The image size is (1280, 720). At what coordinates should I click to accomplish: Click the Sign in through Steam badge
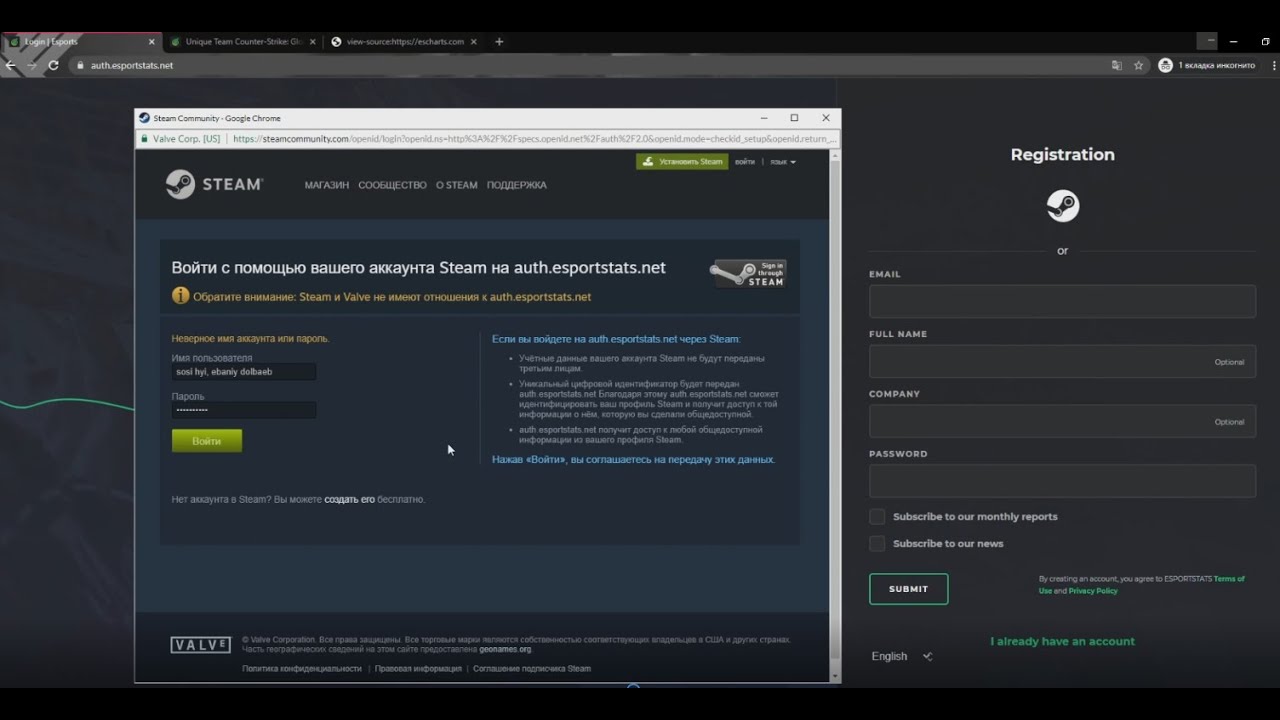(748, 274)
